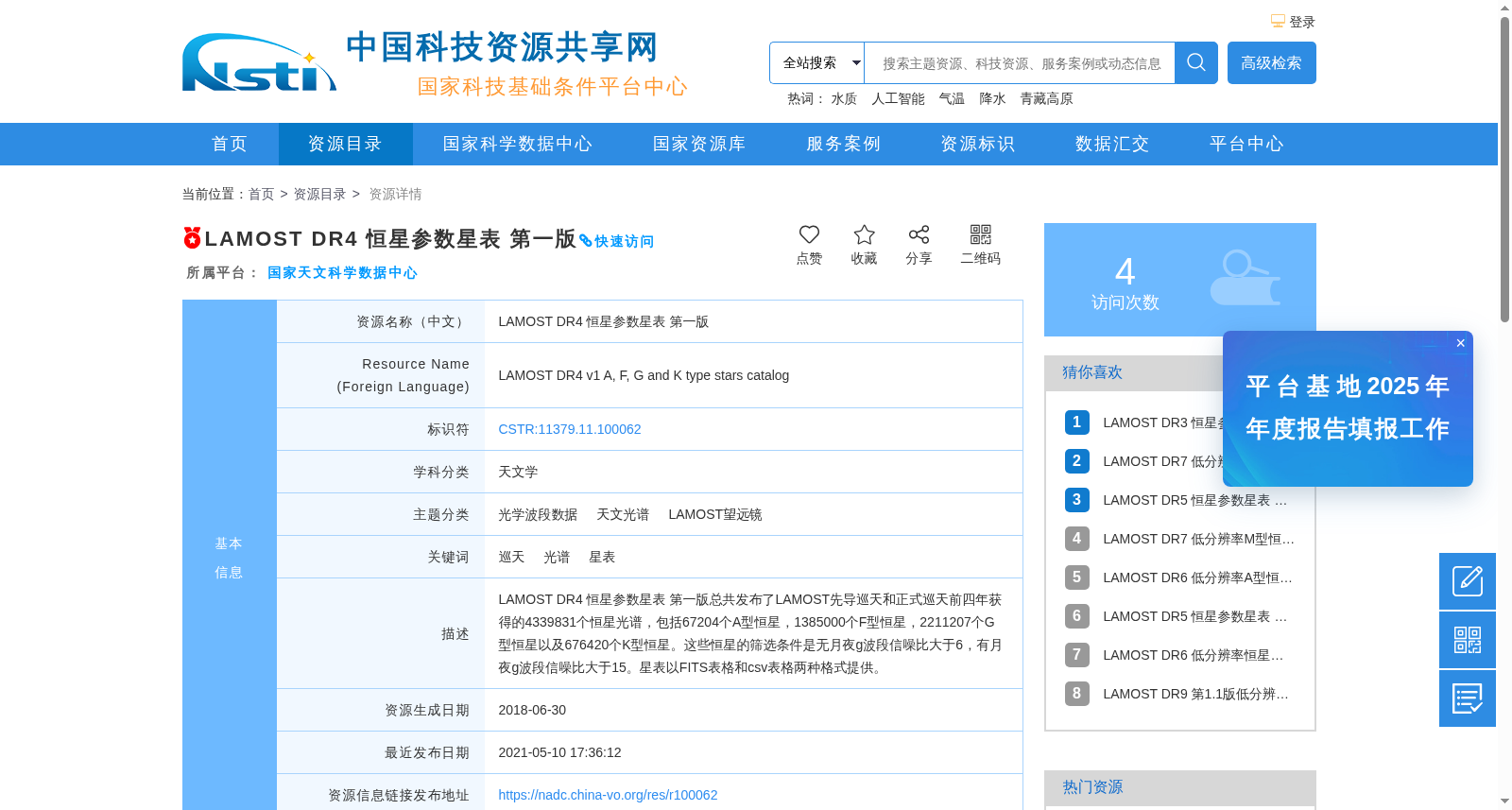Click the magnifier search icon button
The image size is (1512, 810).
coord(1195,62)
